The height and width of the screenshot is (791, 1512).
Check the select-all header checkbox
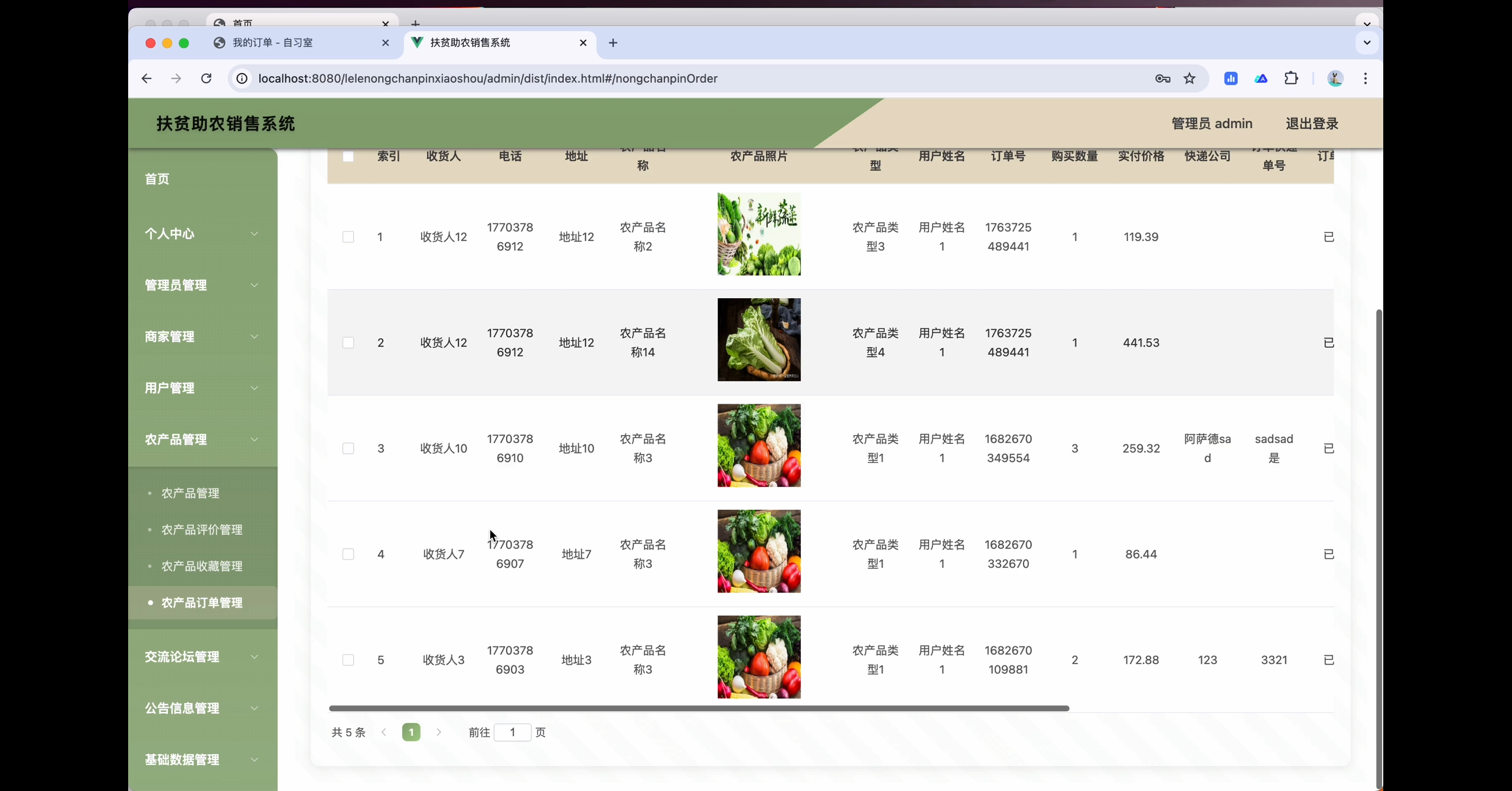click(348, 156)
